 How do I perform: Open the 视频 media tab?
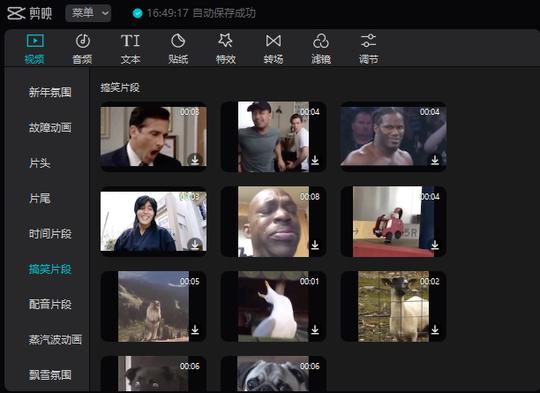click(35, 49)
